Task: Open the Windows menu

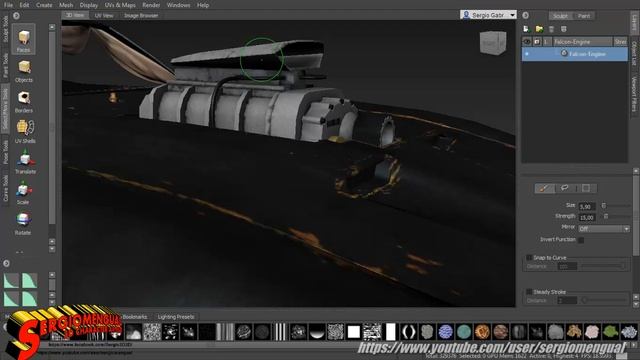Action: [x=178, y=5]
